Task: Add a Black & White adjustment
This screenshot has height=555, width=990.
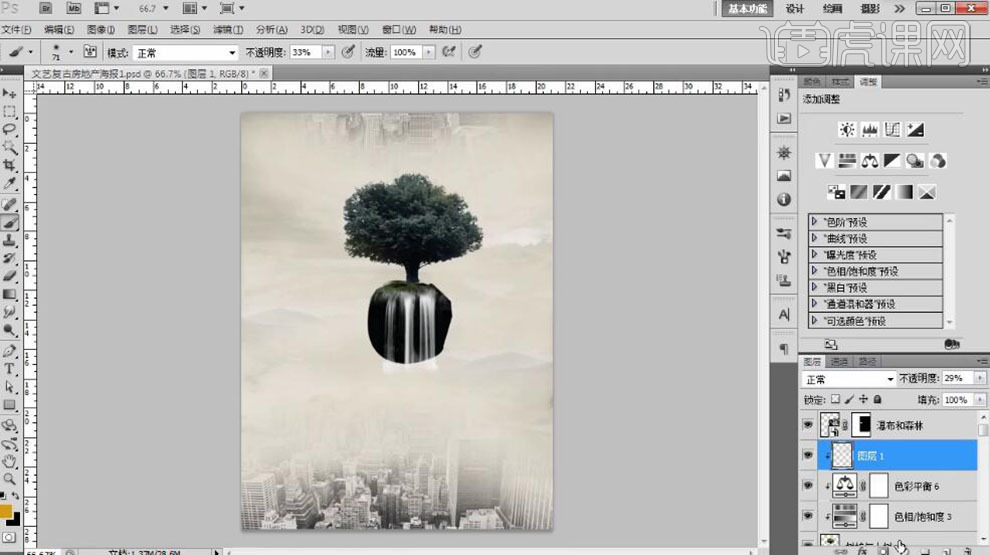Action: tap(892, 161)
